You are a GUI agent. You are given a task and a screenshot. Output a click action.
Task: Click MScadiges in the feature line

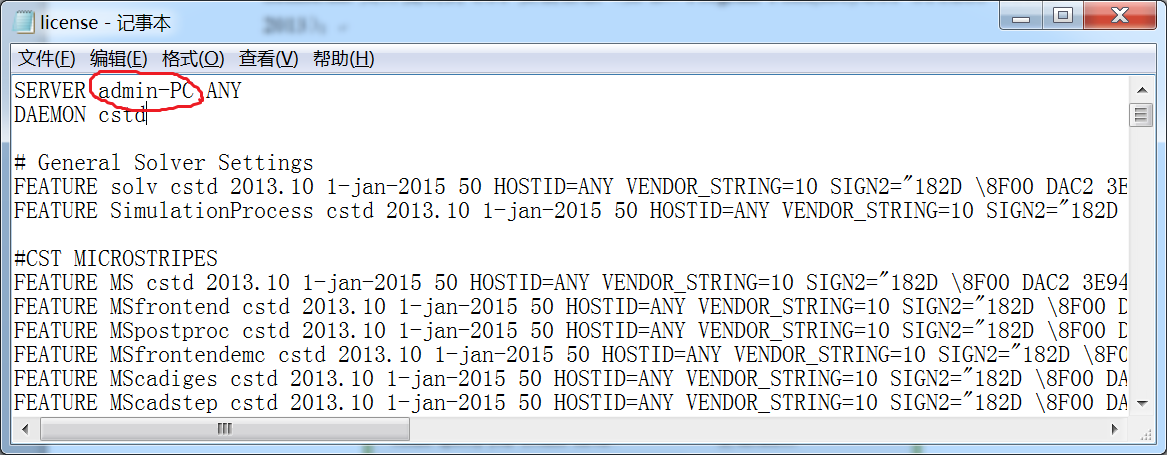[x=164, y=378]
